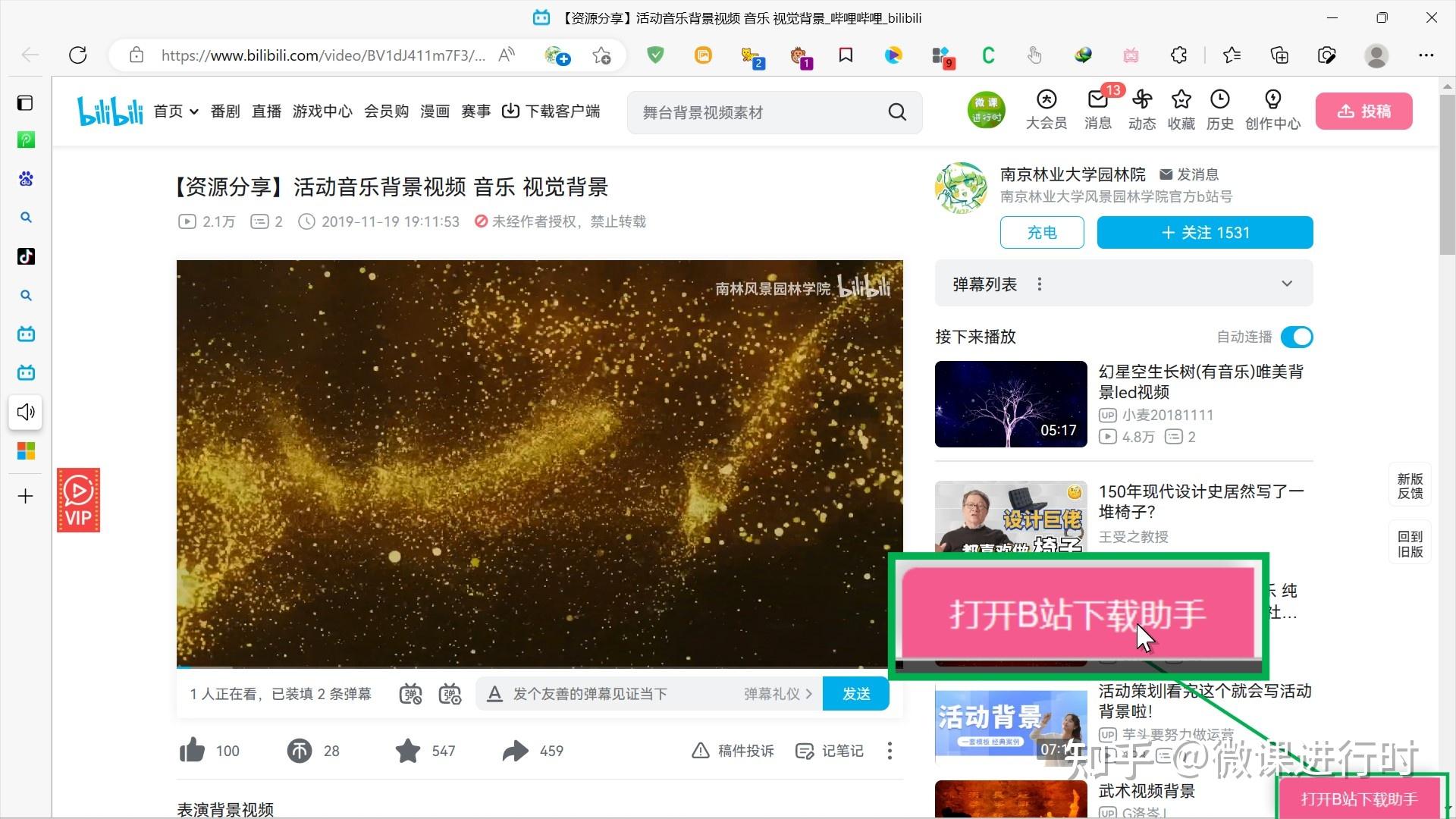
Task: Click the page vertical scrollbar
Action: coord(1447,174)
